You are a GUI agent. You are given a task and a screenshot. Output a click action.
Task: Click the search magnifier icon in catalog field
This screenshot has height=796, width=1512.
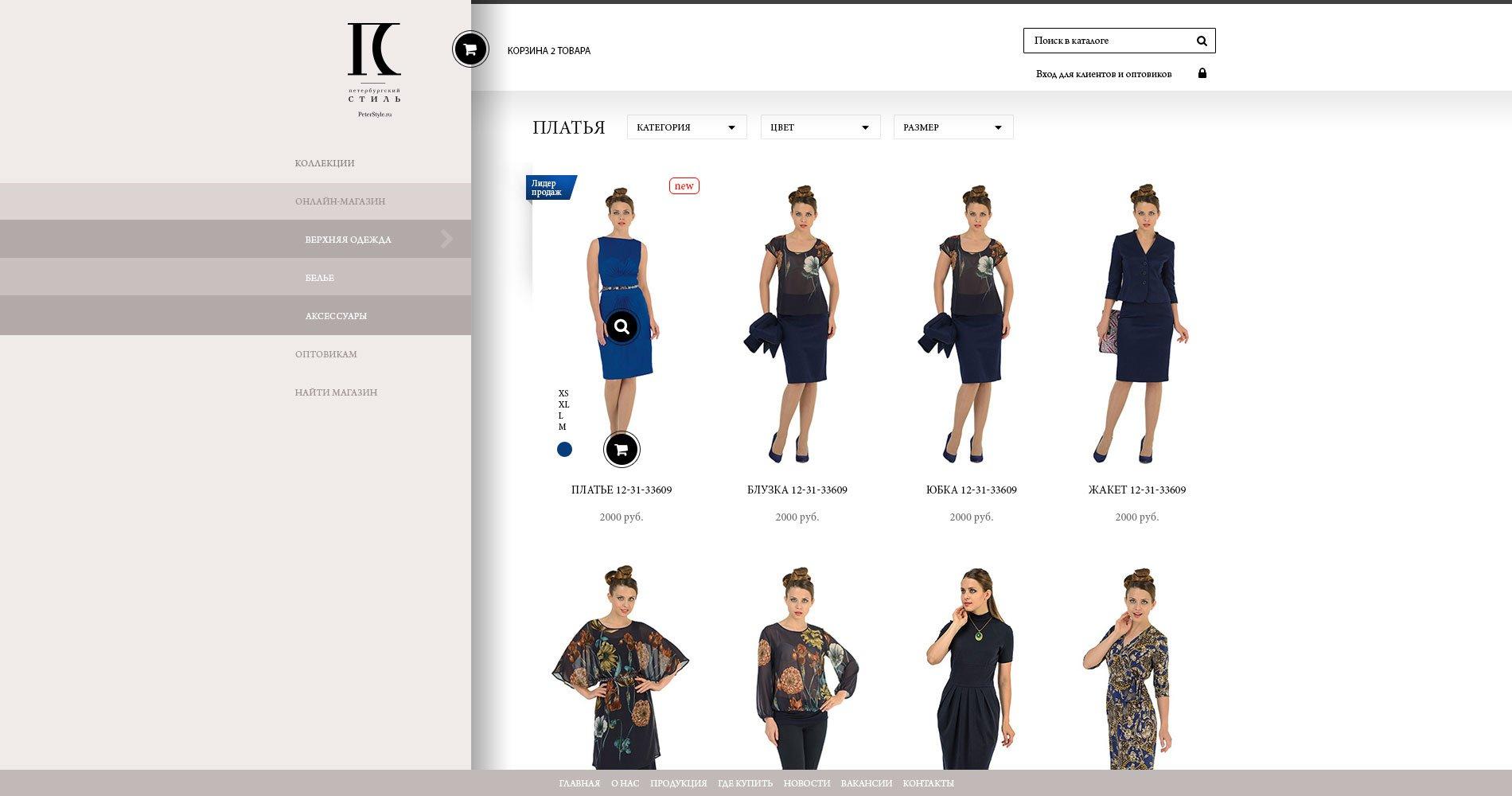coord(1202,41)
